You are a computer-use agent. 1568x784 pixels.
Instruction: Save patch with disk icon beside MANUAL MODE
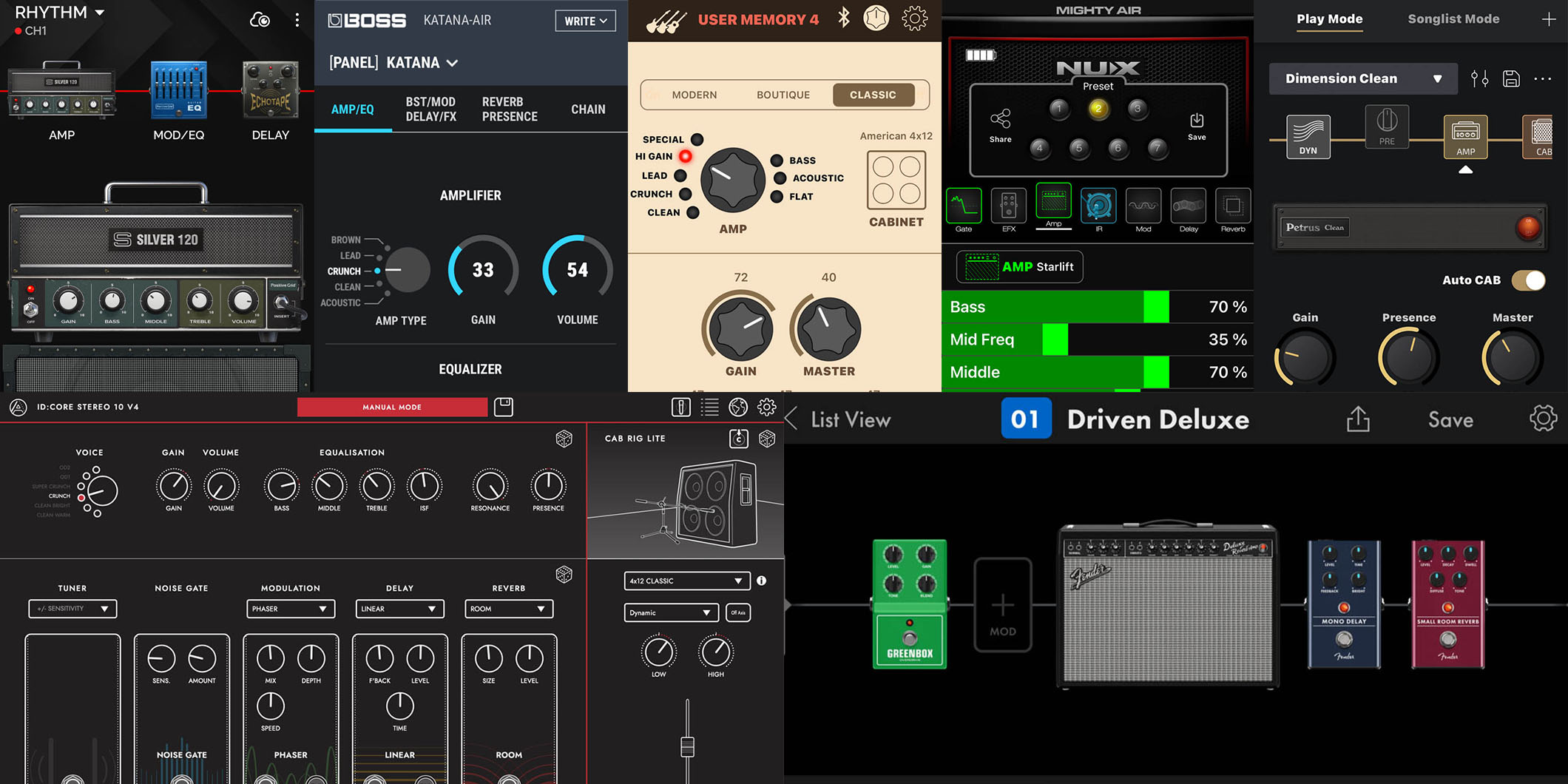pos(504,407)
